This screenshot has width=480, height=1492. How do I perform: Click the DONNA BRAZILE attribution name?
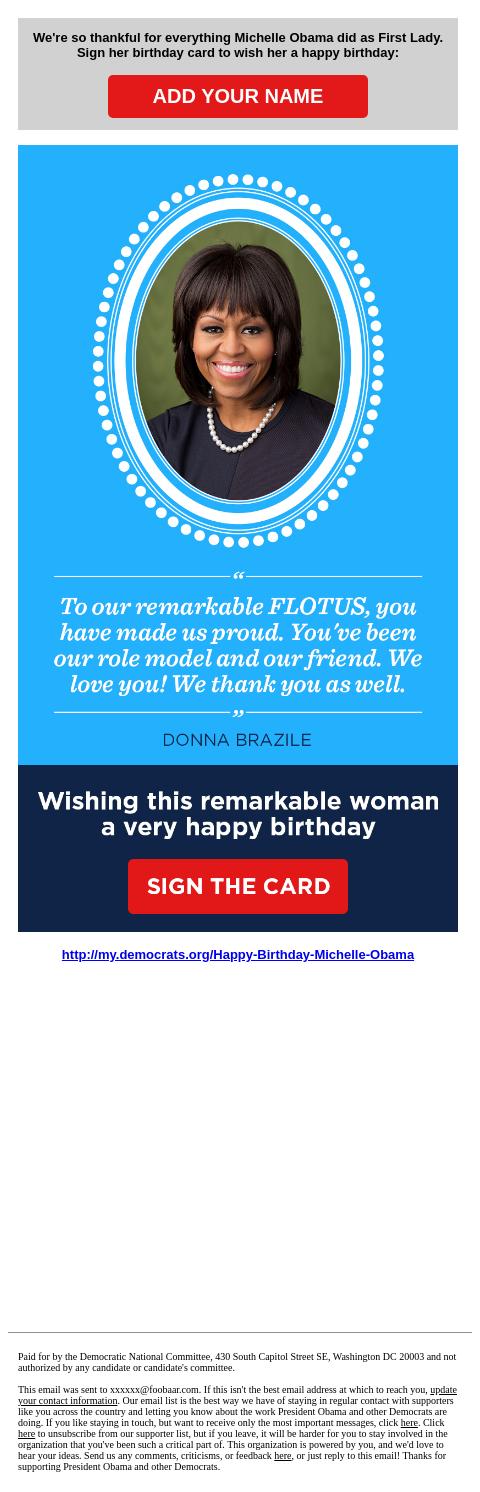point(237,740)
